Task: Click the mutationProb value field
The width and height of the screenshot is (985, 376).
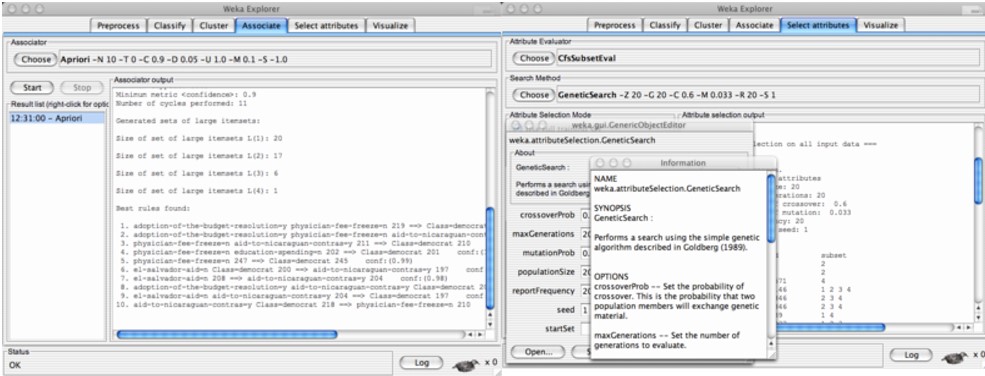Action: pyautogui.click(x=585, y=253)
